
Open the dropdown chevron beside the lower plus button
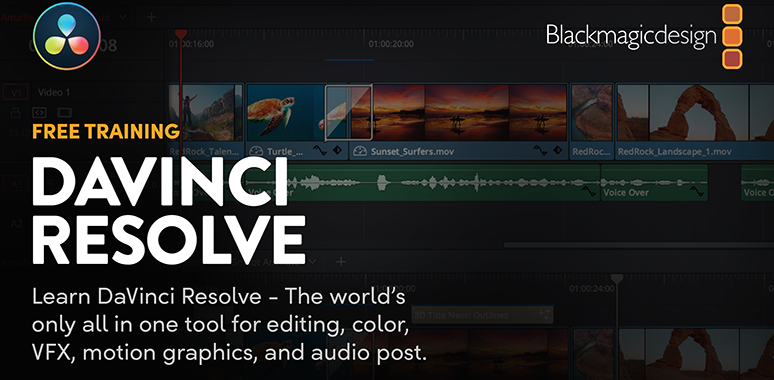pyautogui.click(x=312, y=262)
